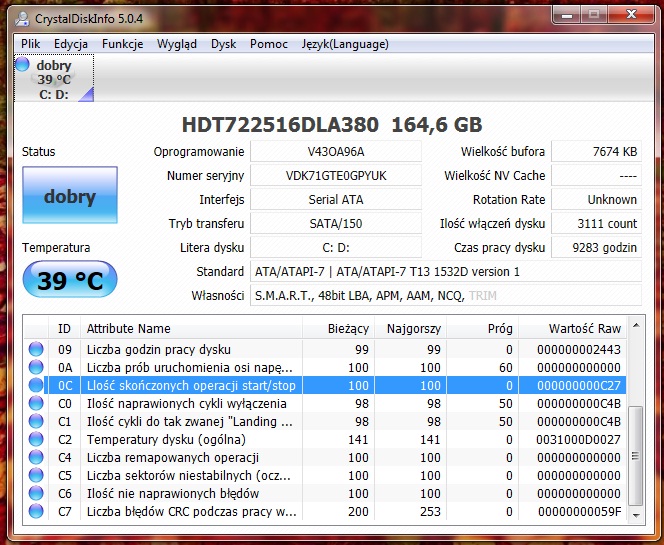Click raw value 0031000D0027
Image resolution: width=664 pixels, height=545 pixels.
[x=578, y=439]
